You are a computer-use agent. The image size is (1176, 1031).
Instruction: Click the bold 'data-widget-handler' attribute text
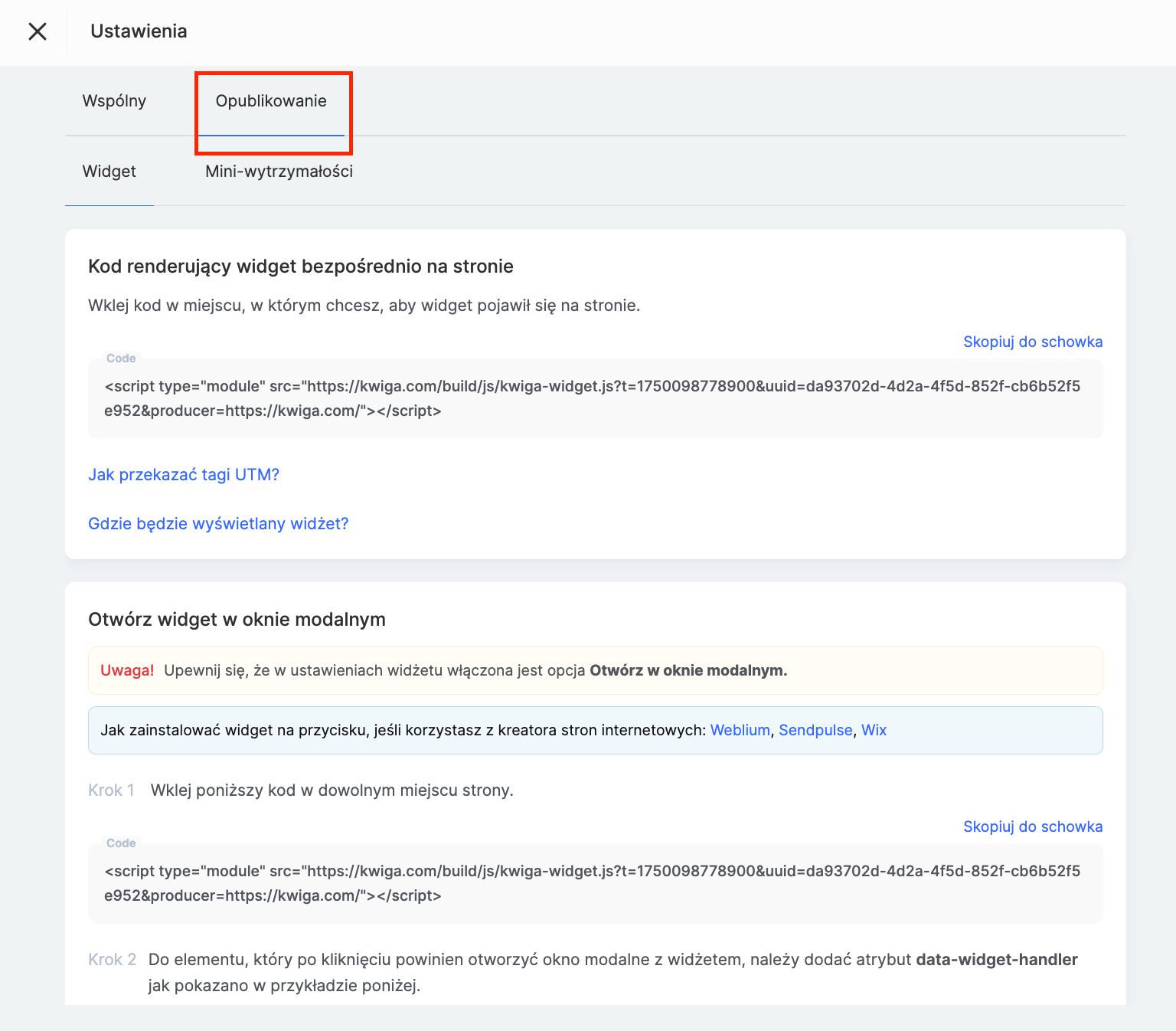(997, 960)
